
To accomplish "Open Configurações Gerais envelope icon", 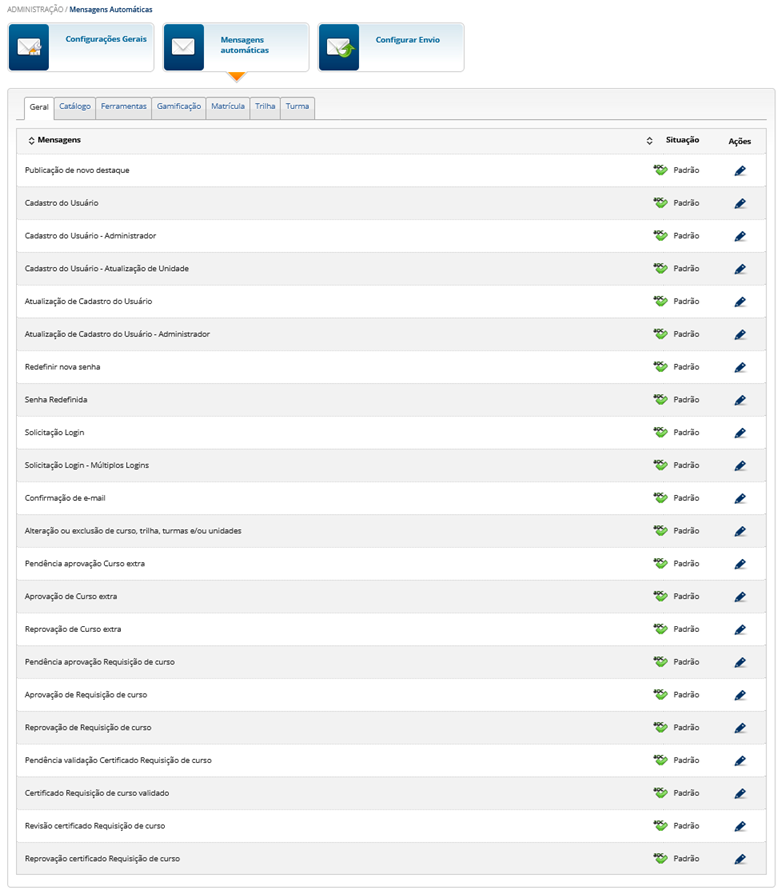I will 28,48.
